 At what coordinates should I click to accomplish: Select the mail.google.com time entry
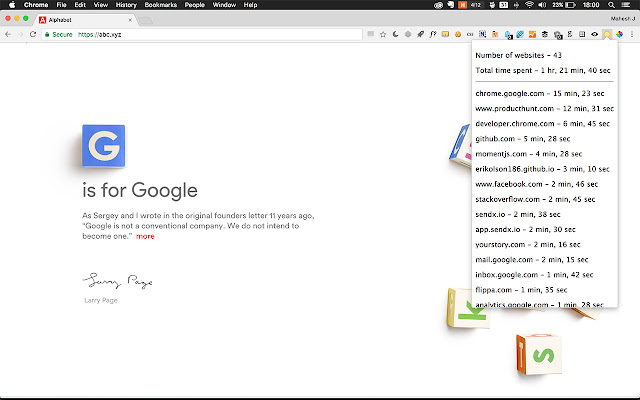click(x=531, y=260)
